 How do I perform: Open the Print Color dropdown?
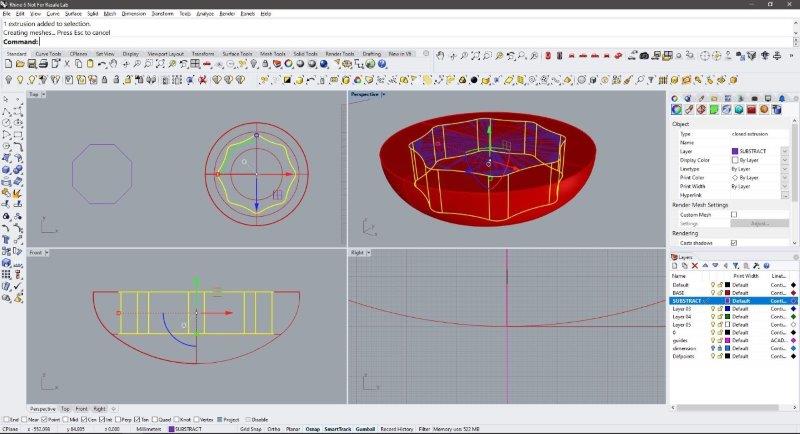(785, 177)
